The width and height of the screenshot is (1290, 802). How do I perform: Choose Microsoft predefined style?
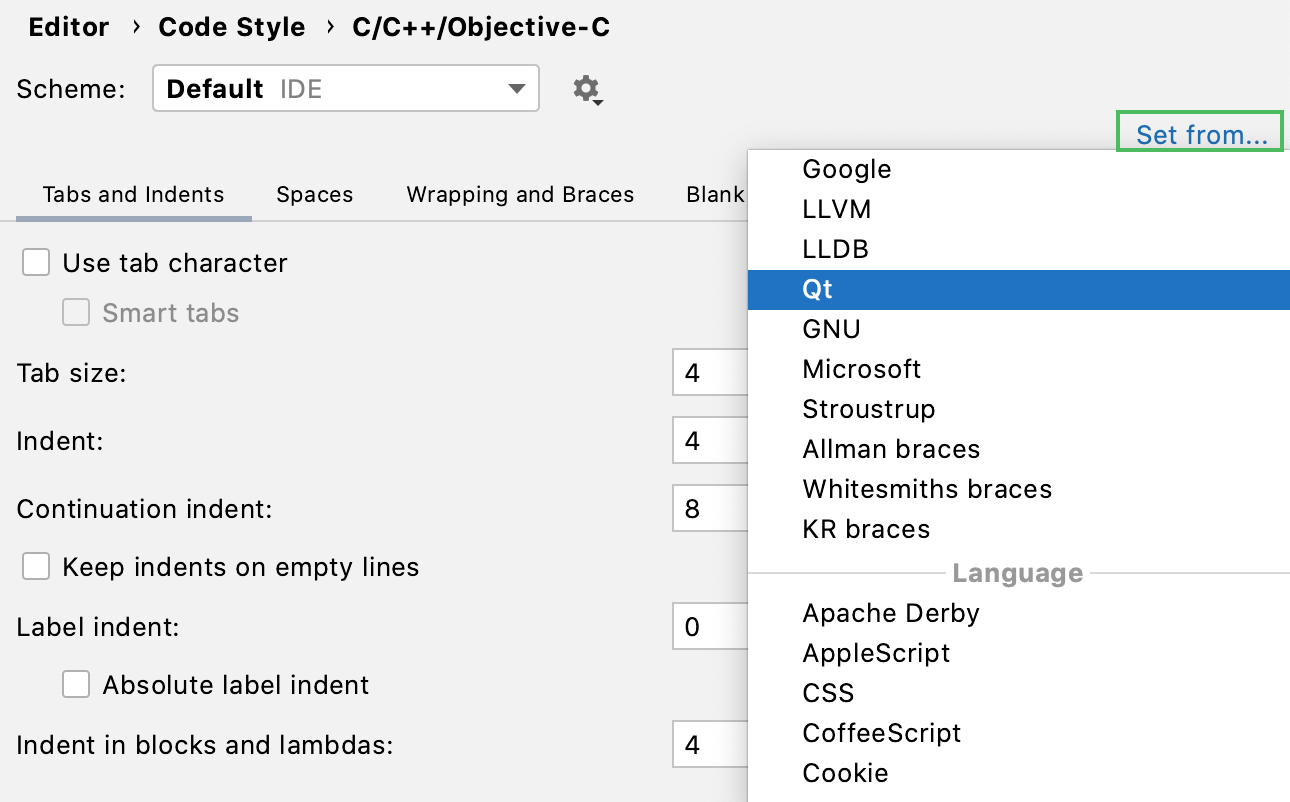(1019, 369)
